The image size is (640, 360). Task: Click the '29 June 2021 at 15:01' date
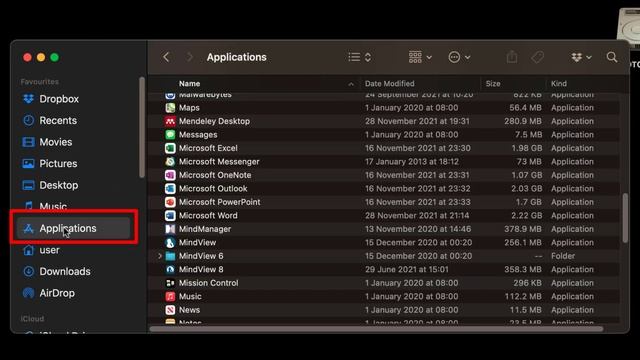click(407, 269)
